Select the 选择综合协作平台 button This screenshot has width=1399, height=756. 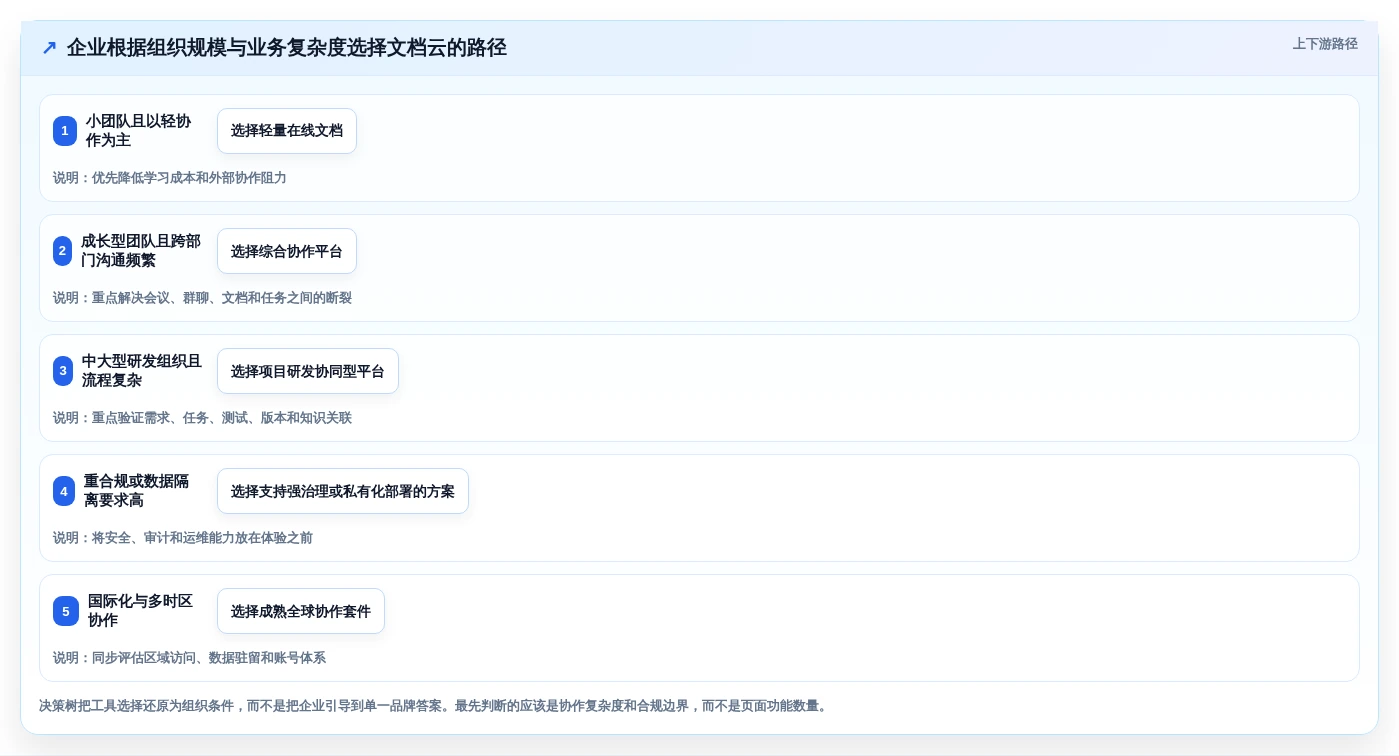(287, 251)
